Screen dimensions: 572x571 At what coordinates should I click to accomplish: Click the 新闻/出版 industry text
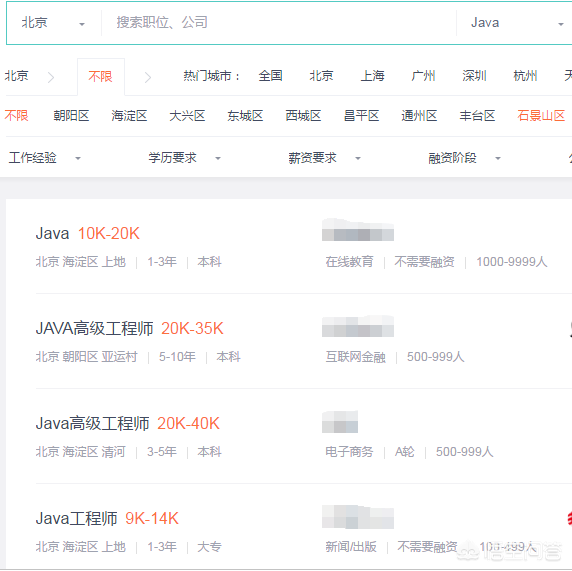pyautogui.click(x=351, y=547)
